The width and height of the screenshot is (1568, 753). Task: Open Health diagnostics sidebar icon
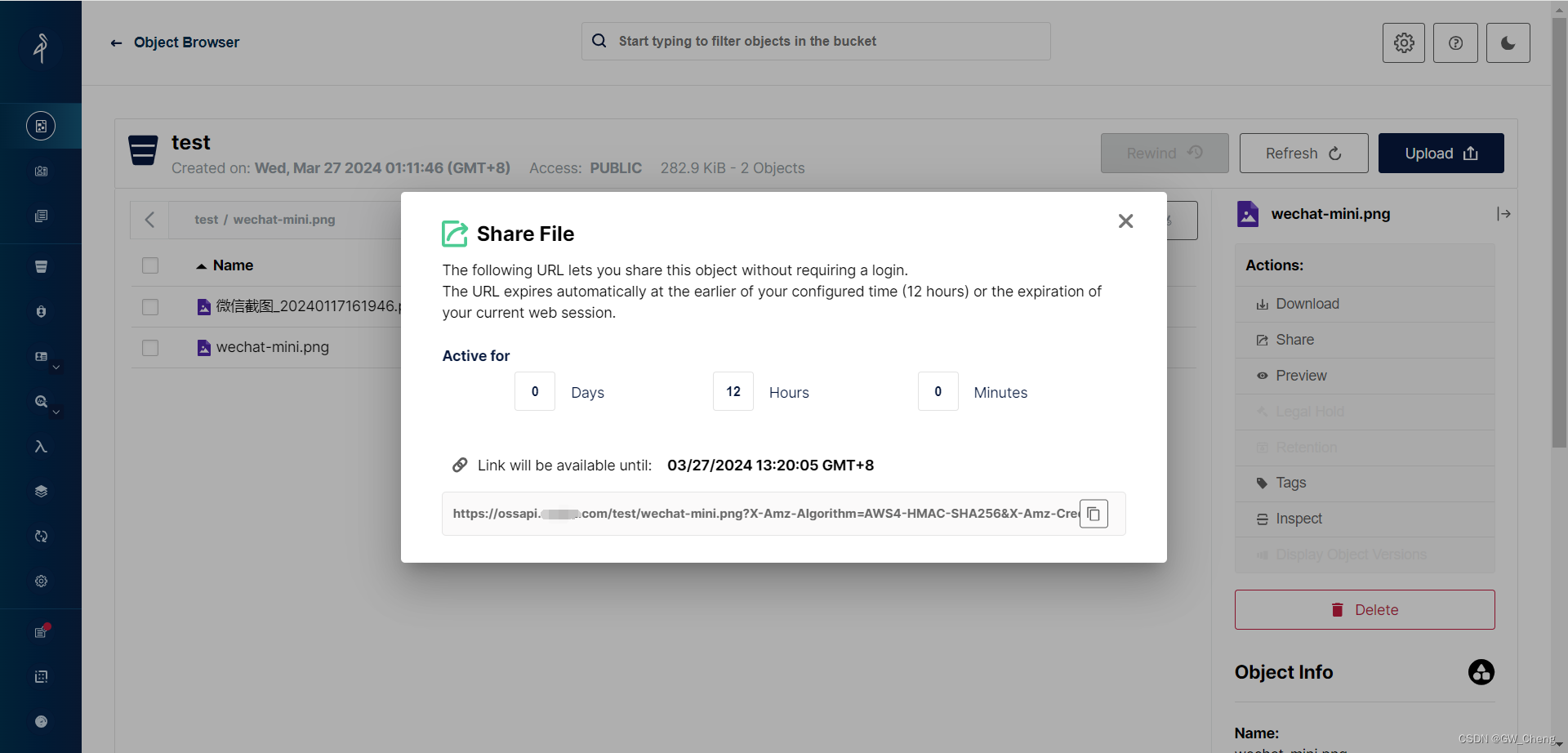click(41, 676)
